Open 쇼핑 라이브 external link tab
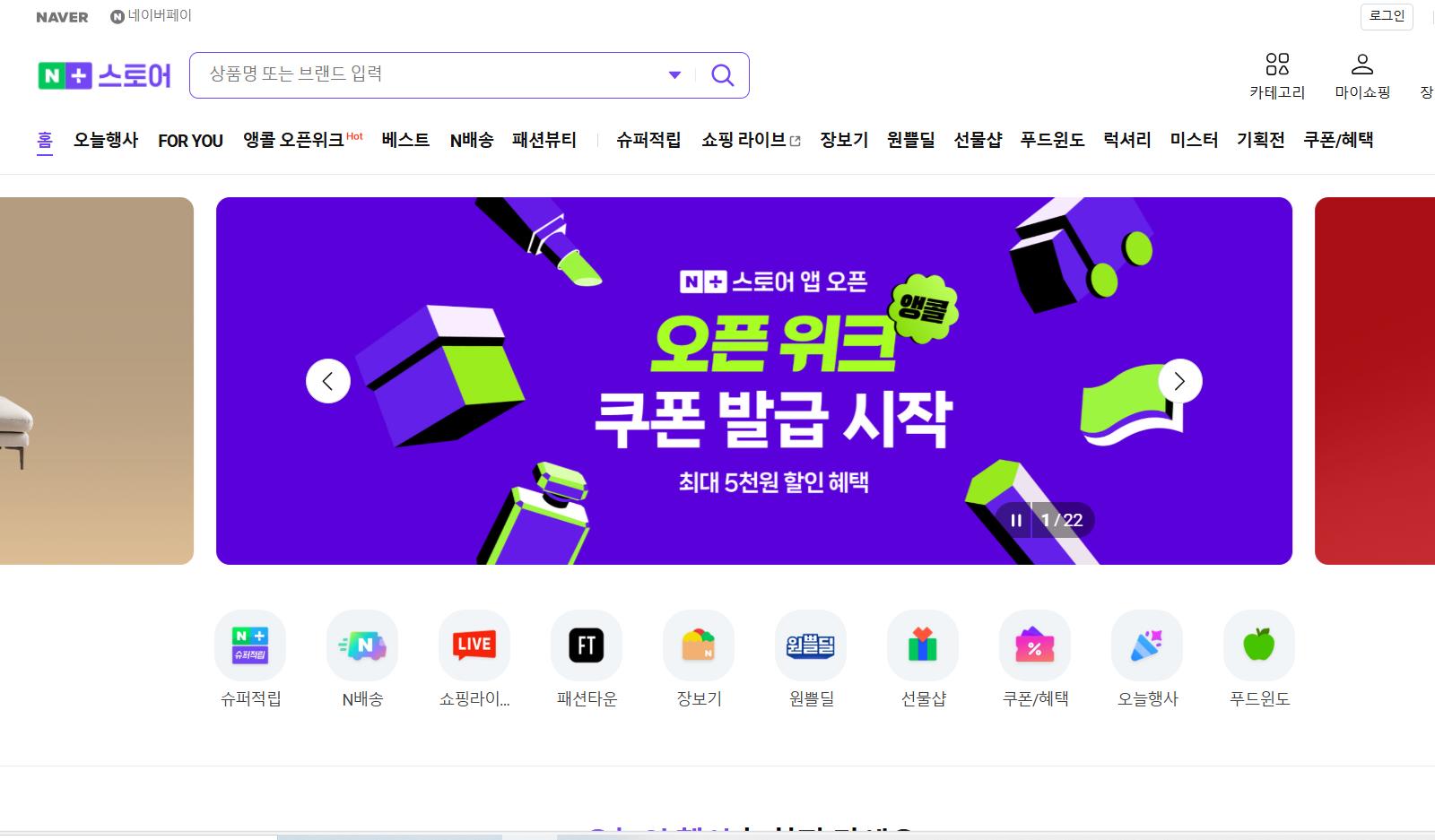 [x=751, y=140]
